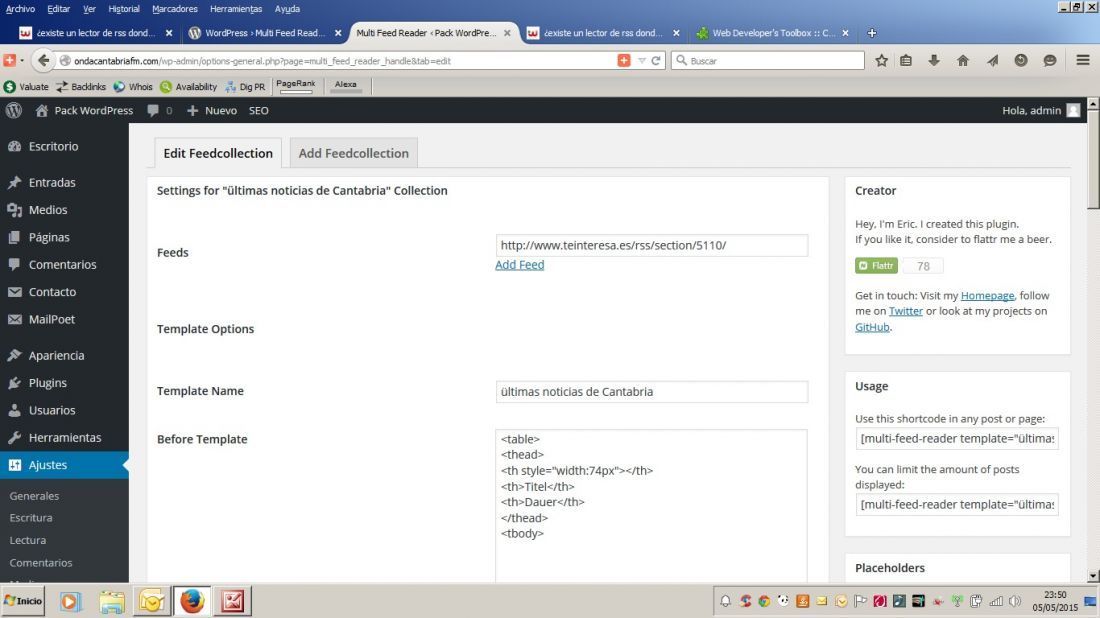Click the paper plane send icon in toolbar
Viewport: 1100px width, 618px height.
click(992, 61)
